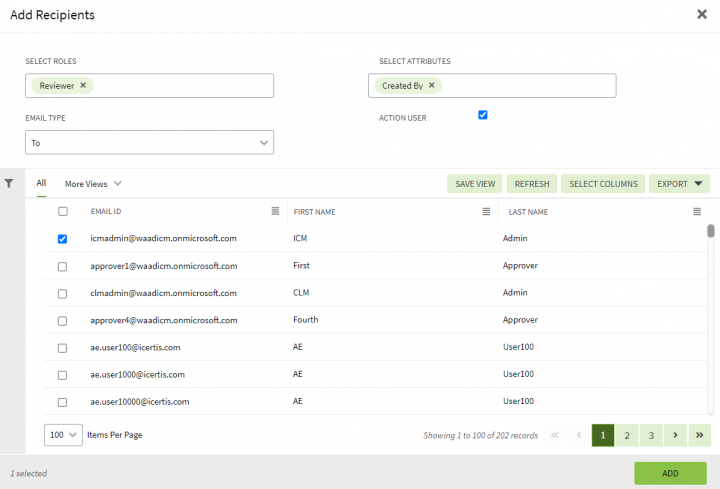The image size is (720, 489).
Task: Open the Email Type dropdown
Action: (150, 143)
